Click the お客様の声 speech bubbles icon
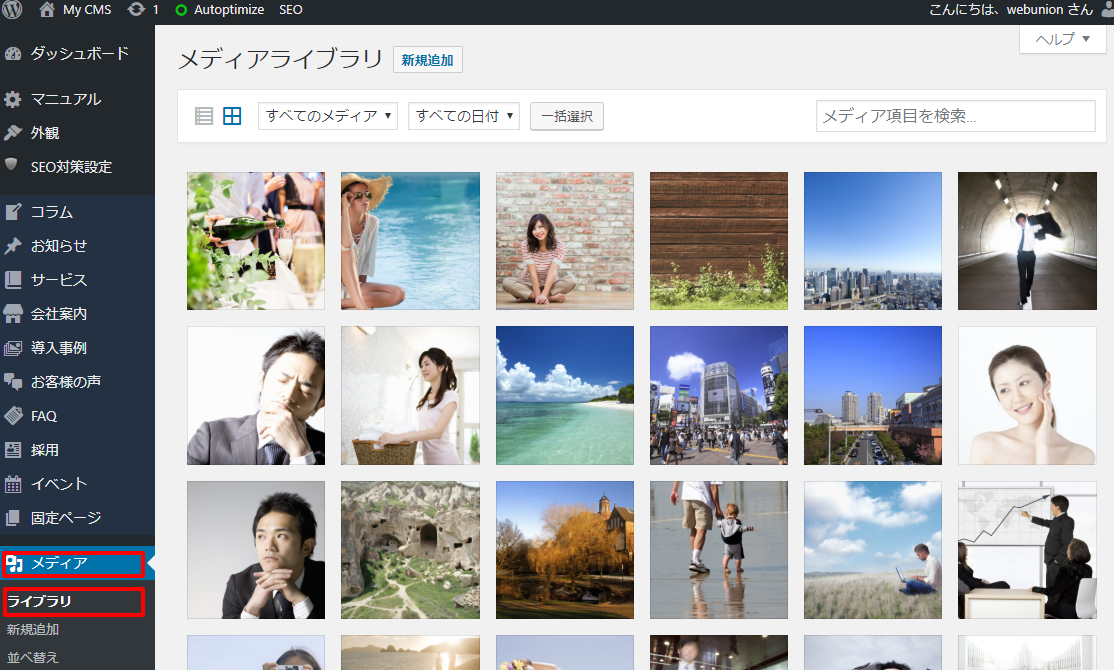The image size is (1114, 670). point(13,382)
